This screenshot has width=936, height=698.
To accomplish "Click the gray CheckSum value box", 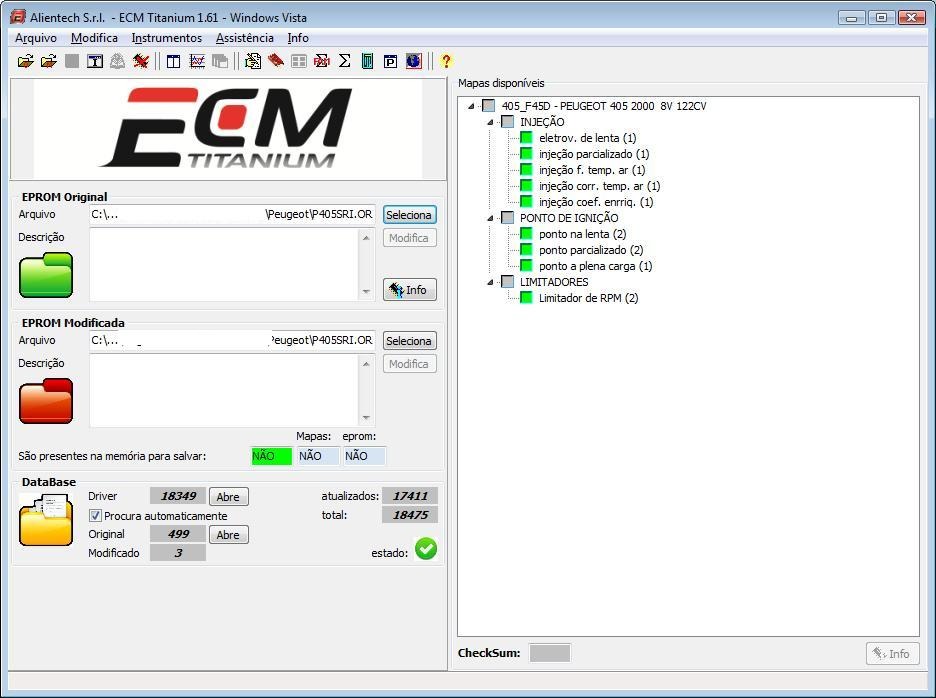I will 550,653.
